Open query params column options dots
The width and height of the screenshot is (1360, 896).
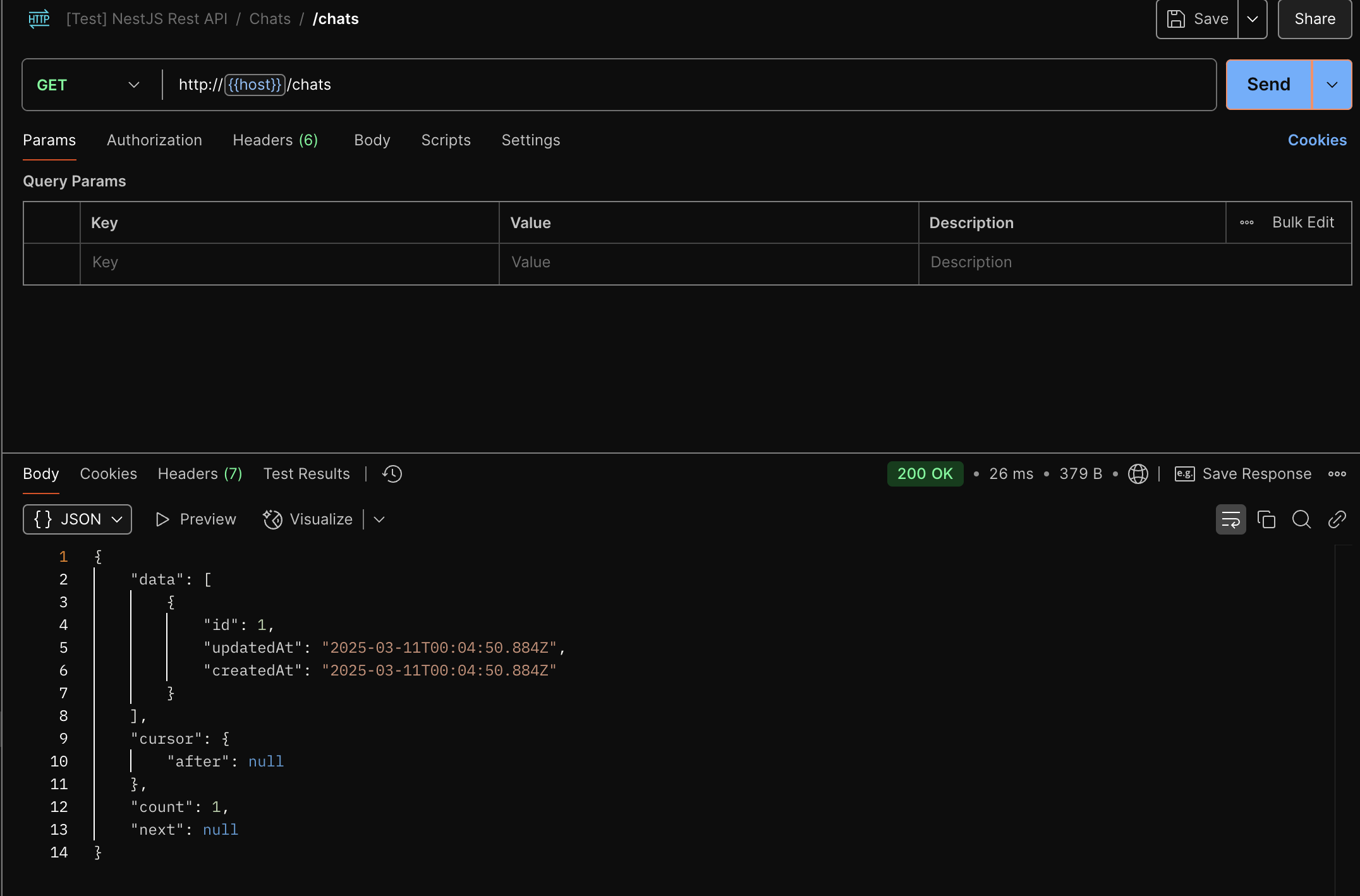[1246, 222]
